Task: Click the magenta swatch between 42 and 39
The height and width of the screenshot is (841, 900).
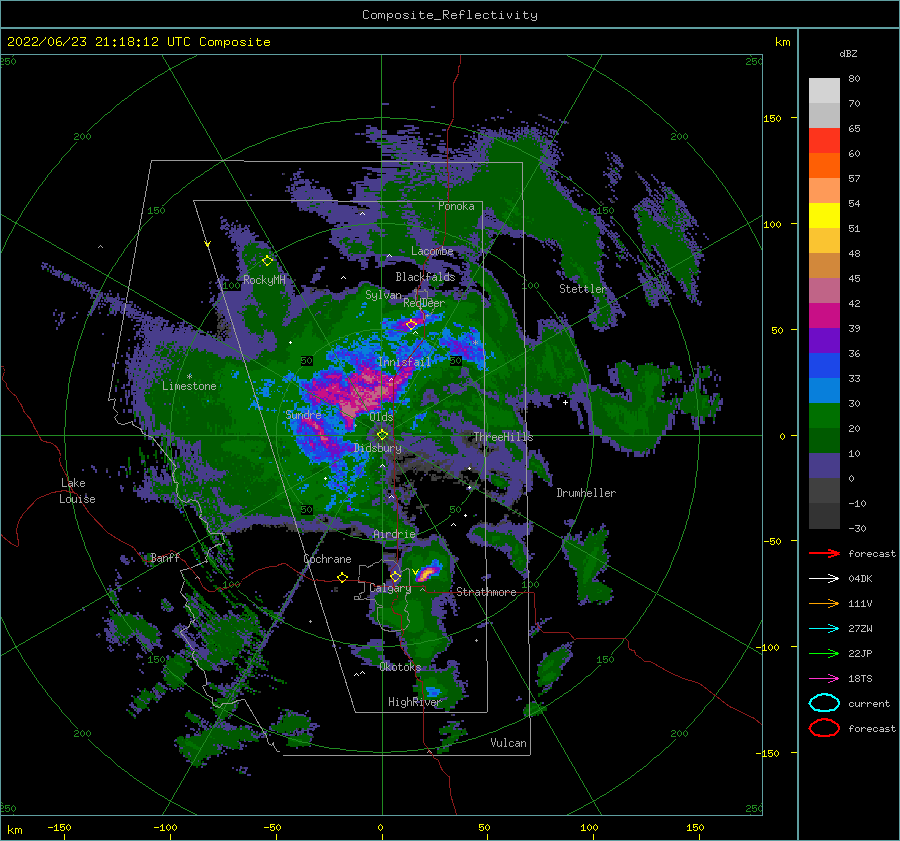Action: (824, 315)
